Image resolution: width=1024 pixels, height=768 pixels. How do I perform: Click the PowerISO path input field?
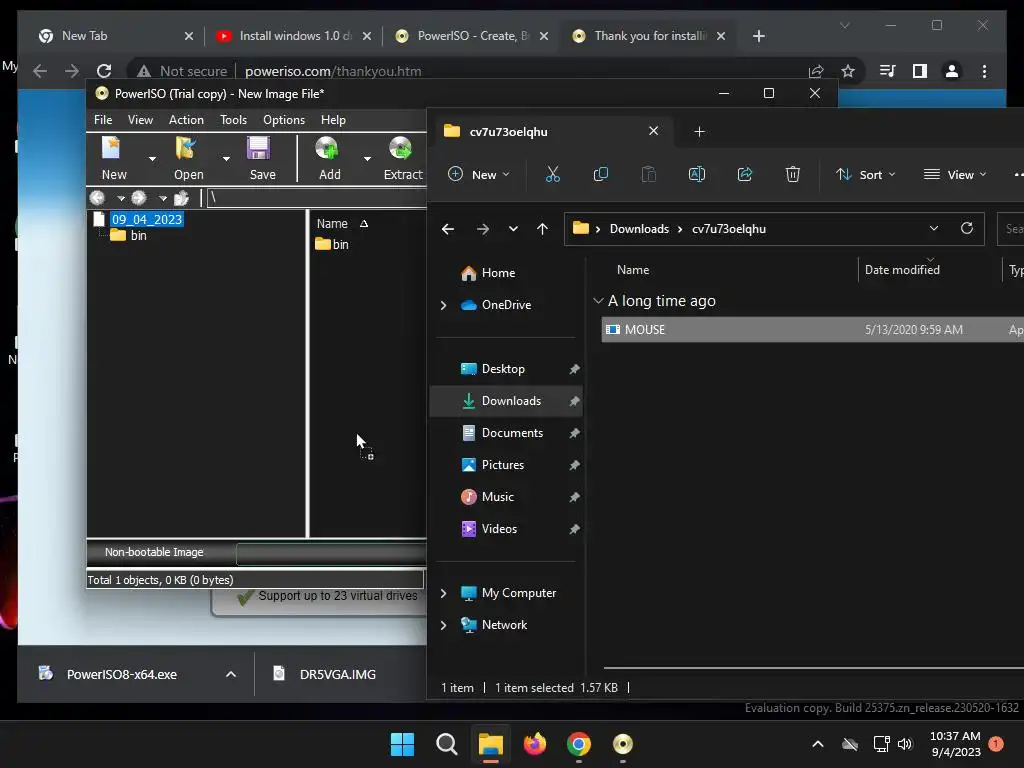click(x=317, y=198)
